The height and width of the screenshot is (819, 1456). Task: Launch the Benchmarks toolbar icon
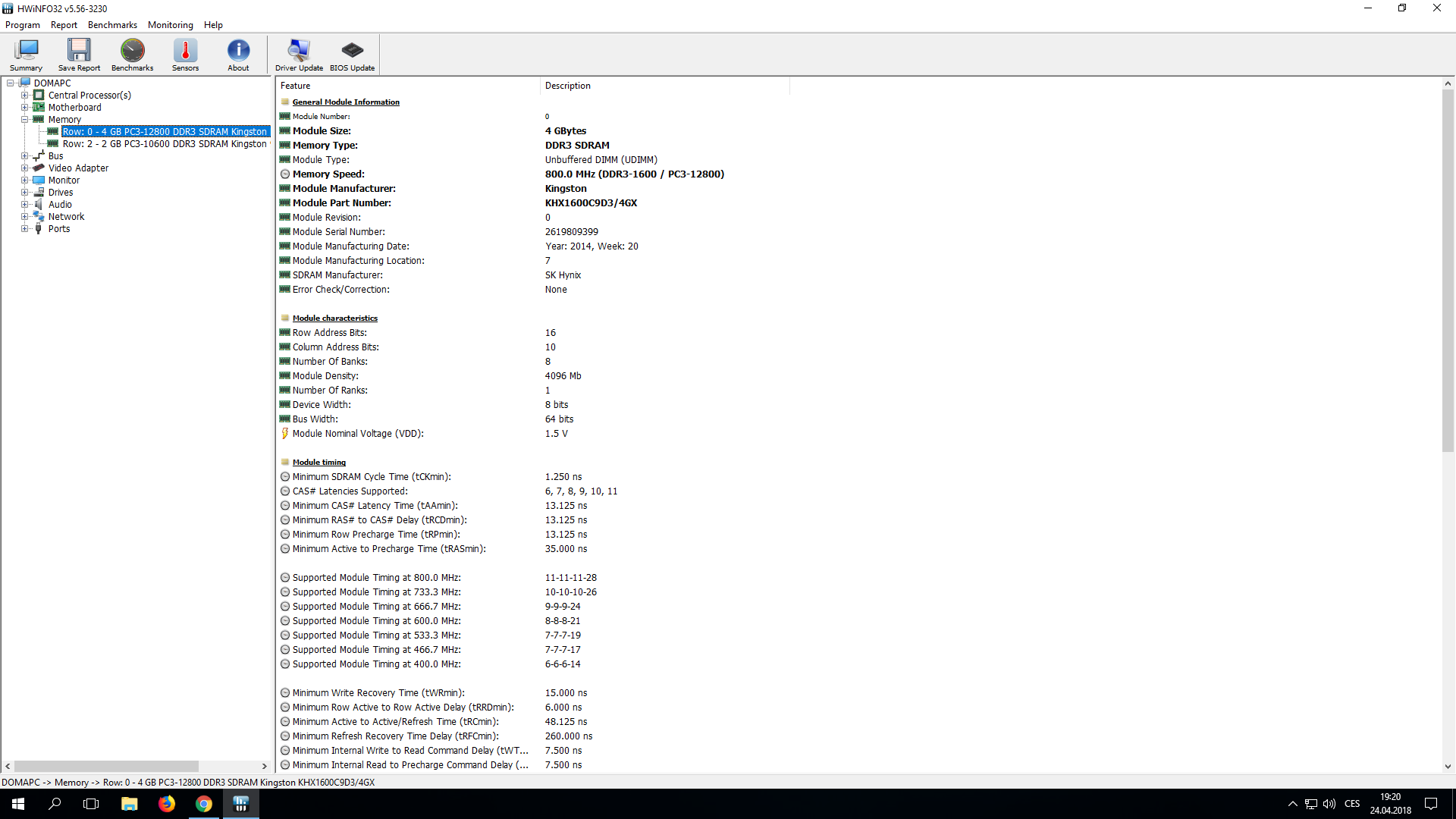pos(132,54)
